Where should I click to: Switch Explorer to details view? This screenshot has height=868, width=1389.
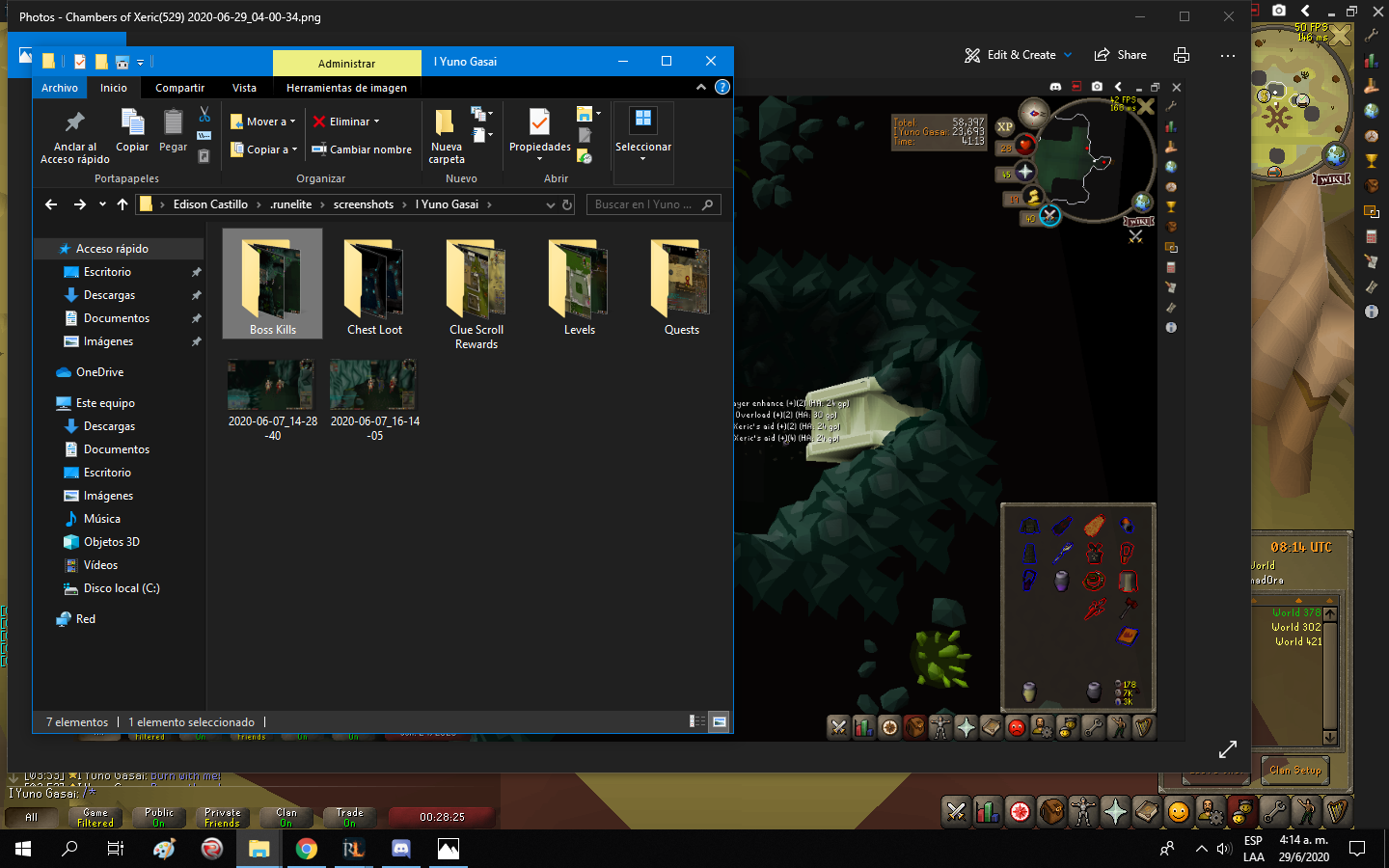pos(697,721)
